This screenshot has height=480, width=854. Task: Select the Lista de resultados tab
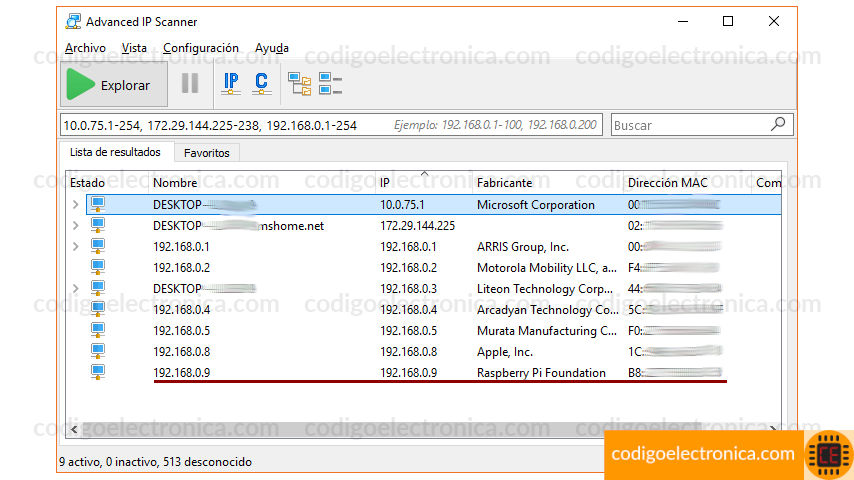[115, 152]
